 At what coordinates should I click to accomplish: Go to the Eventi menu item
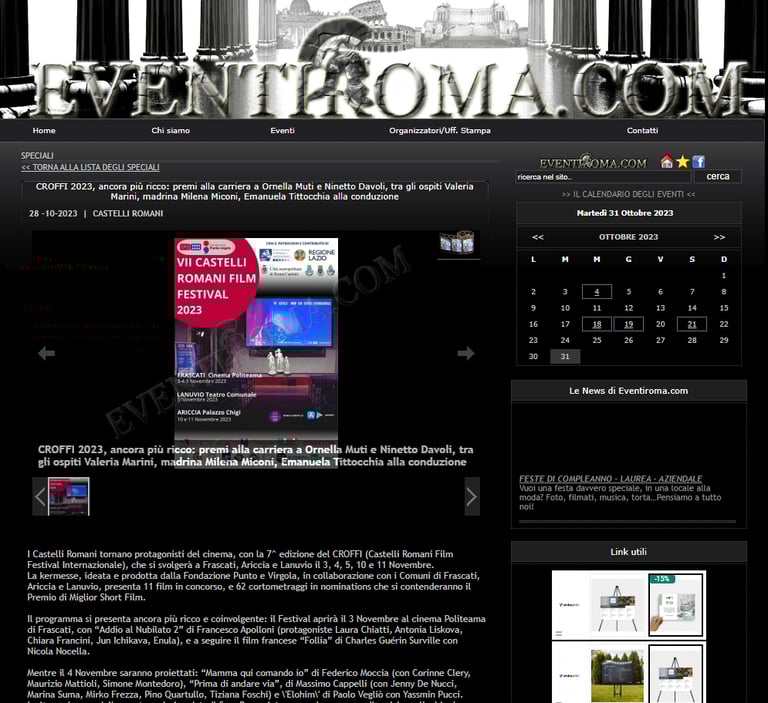coord(283,130)
